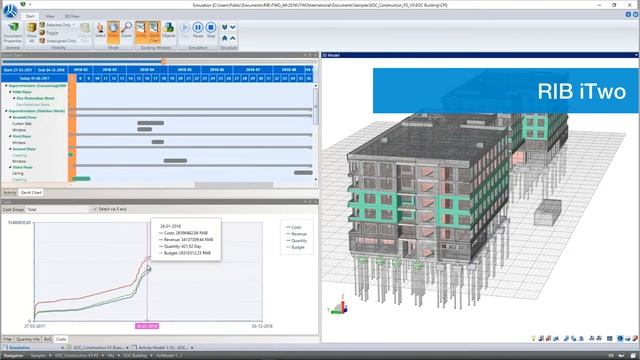The width and height of the screenshot is (640, 360).
Task: Click the simulation Play button
Action: [x=184, y=30]
